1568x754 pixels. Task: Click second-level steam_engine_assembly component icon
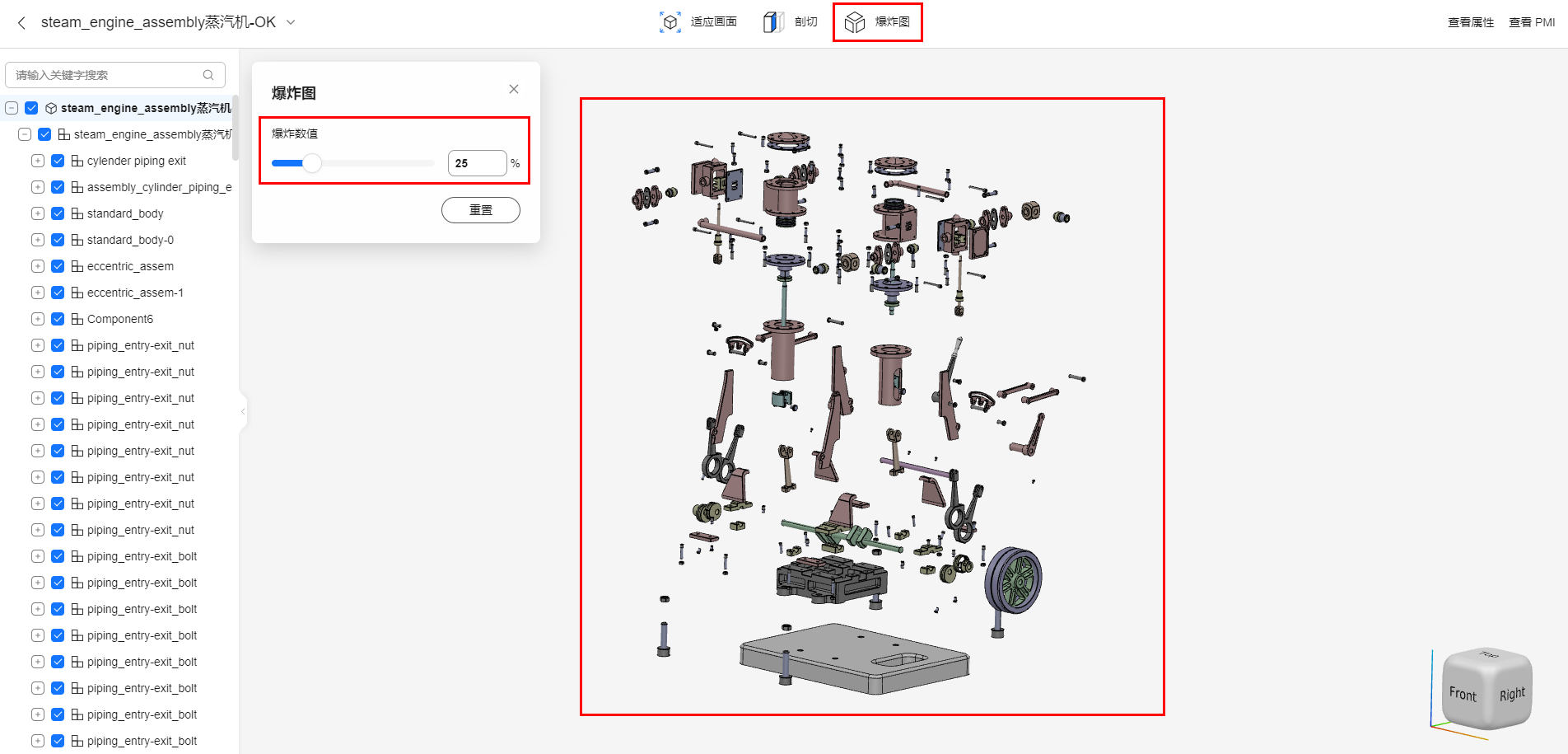pos(64,134)
